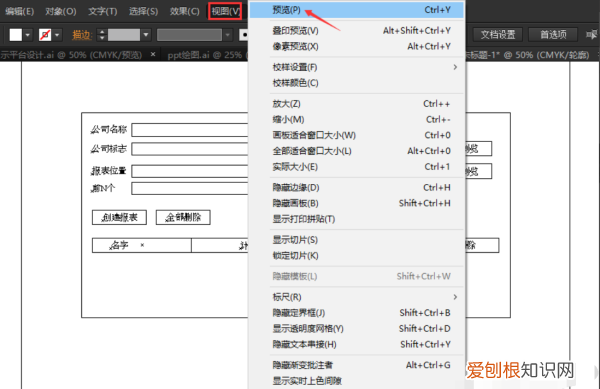Switch to the 示平台设计.ai document tab
Image resolution: width=600 pixels, height=389 pixels.
coord(71,55)
